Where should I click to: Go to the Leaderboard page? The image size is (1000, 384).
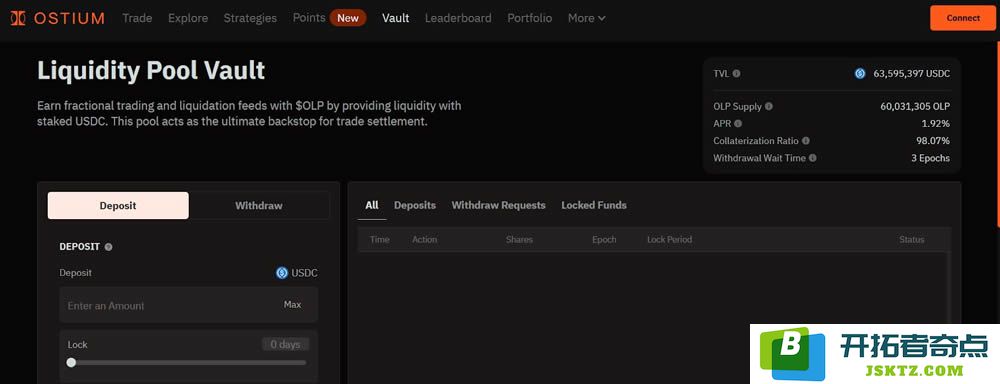tap(458, 18)
